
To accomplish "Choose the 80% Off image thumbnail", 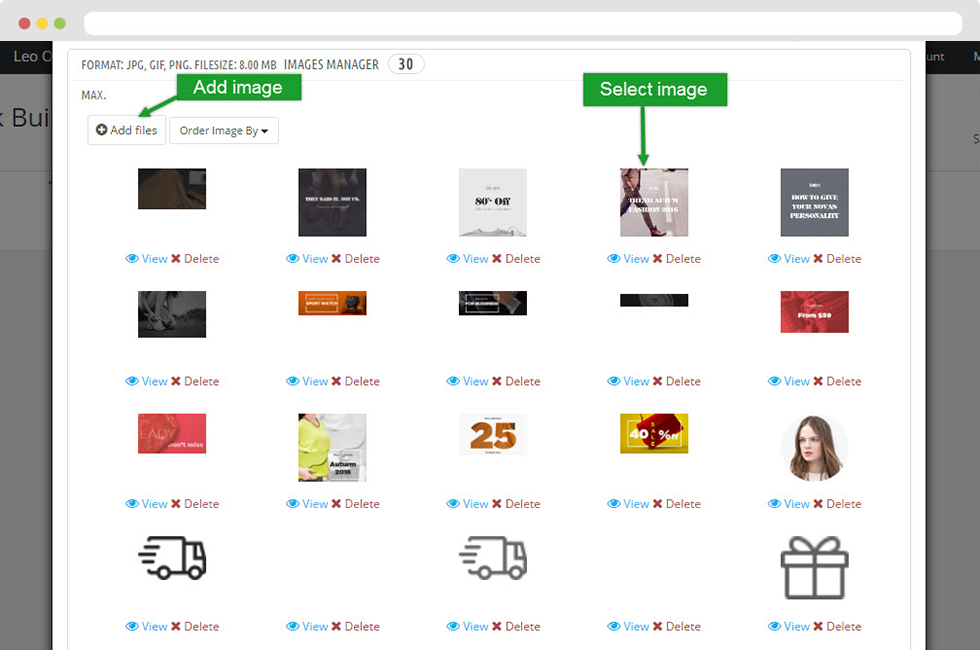I will pos(493,202).
